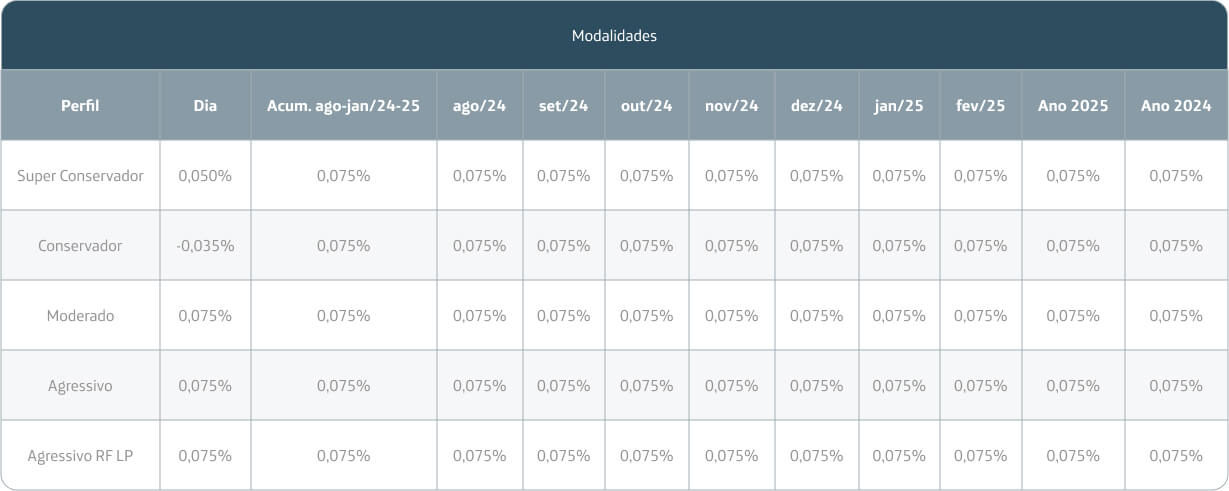Viewport: 1229px width, 491px height.
Task: Select the set/24 column header
Action: (x=563, y=105)
